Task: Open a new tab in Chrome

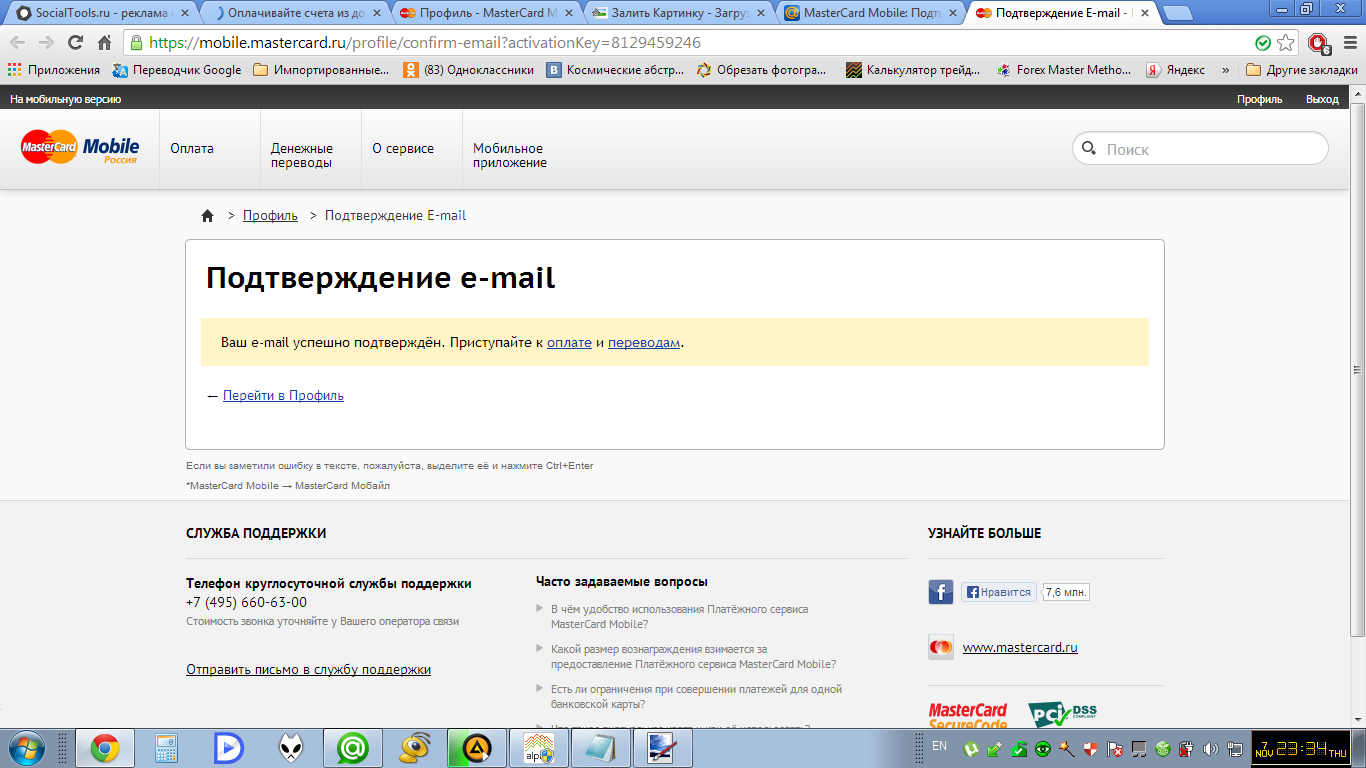Action: coord(1177,13)
